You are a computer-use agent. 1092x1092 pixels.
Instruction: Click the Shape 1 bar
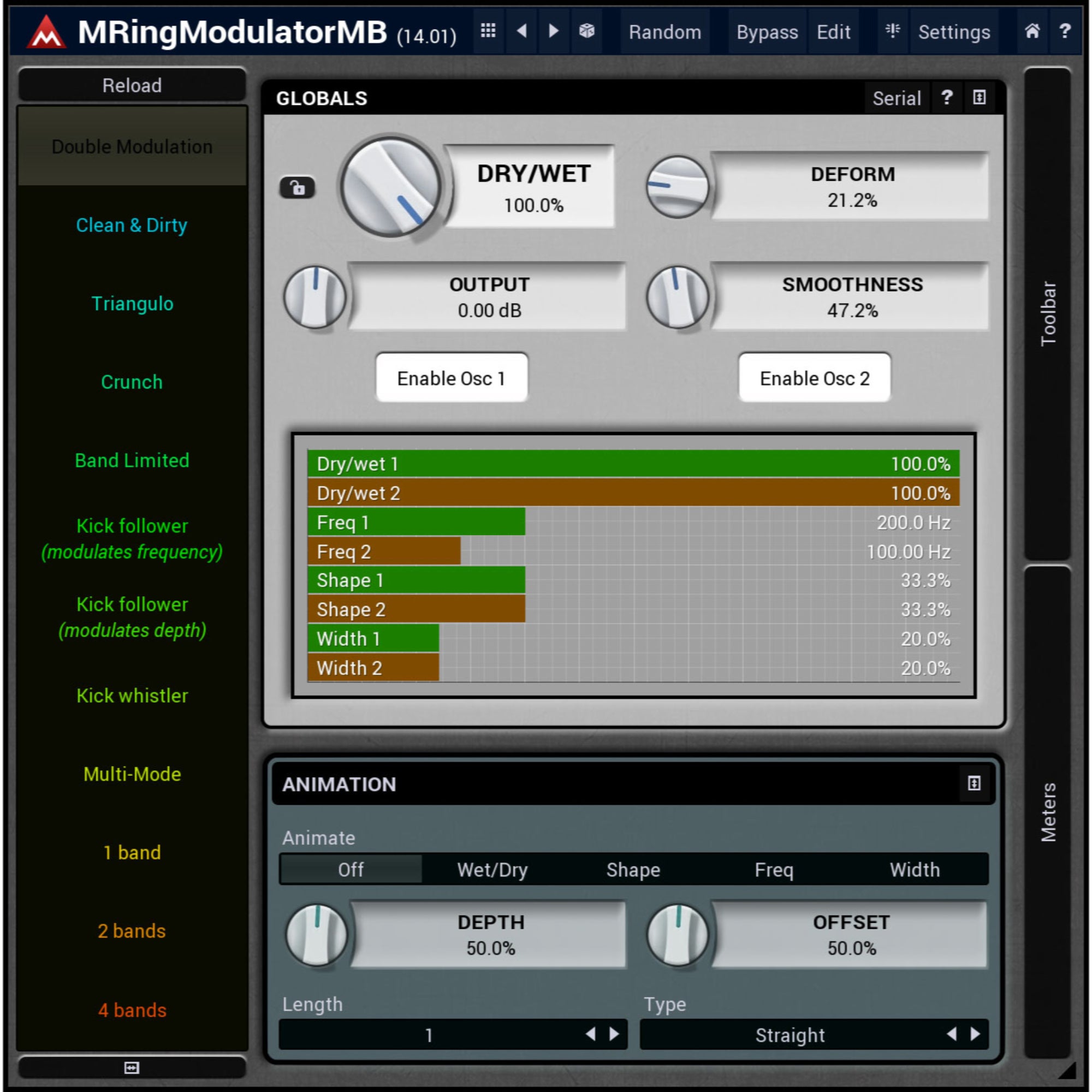pyautogui.click(x=633, y=580)
